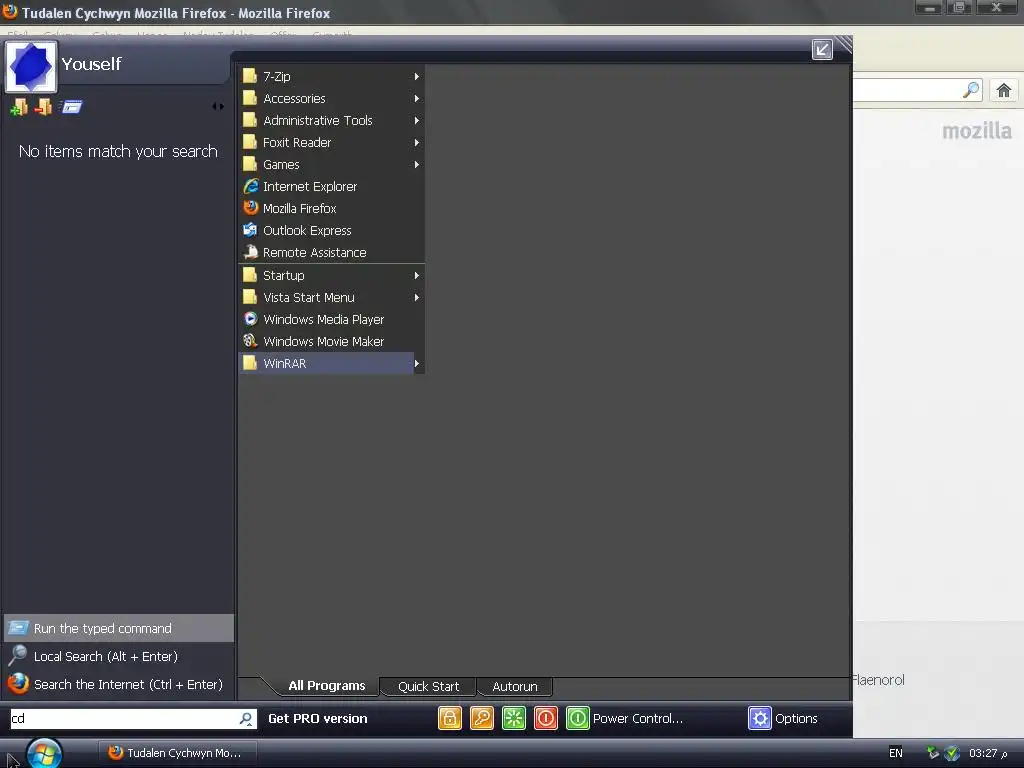This screenshot has width=1024, height=768.
Task: Click the small left-right arrows in the search panel
Action: click(x=218, y=106)
